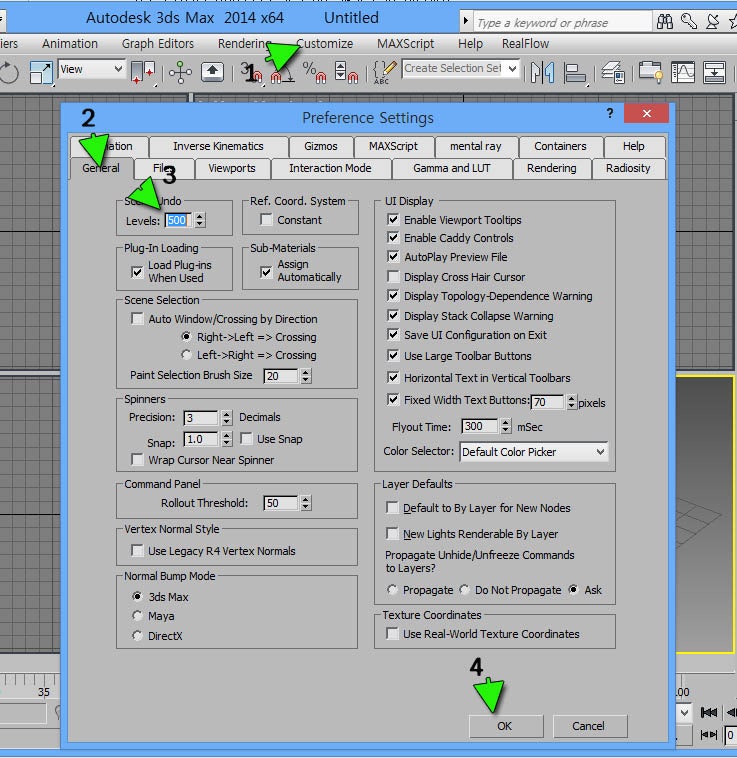The image size is (737, 758).
Task: Increase Scene Undo Levels with spinner
Action: click(200, 216)
